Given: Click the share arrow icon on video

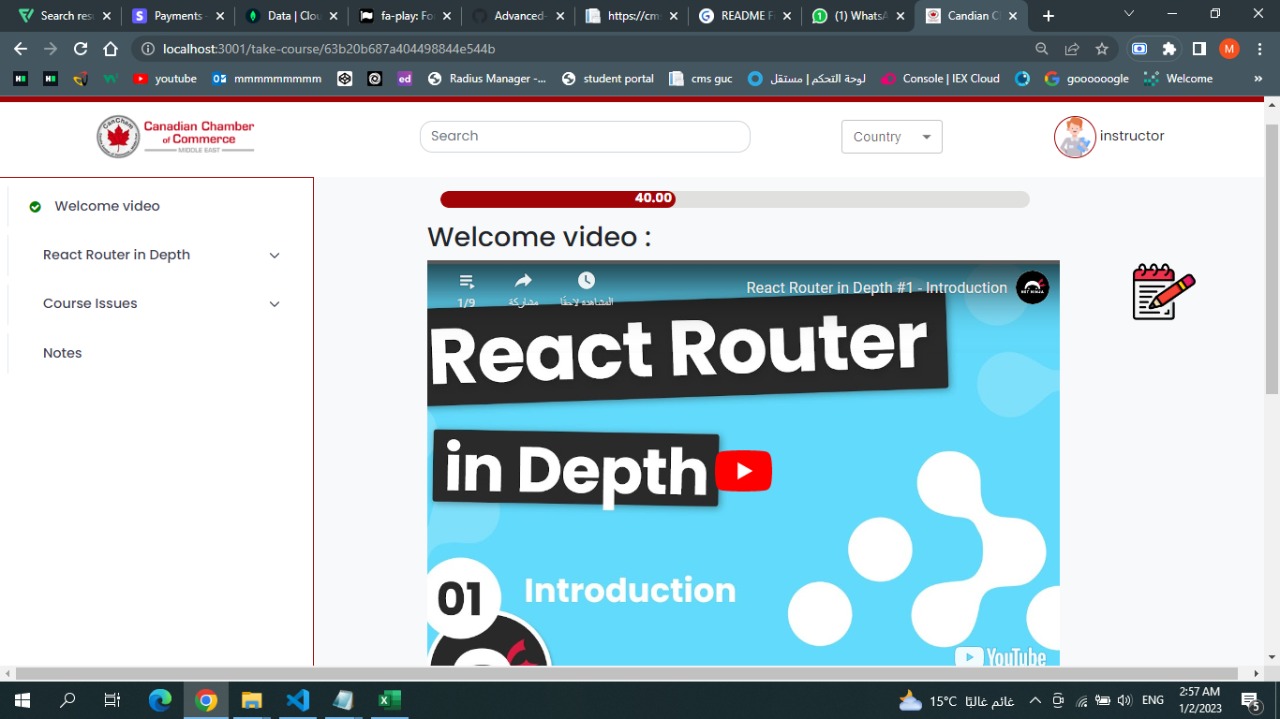Looking at the screenshot, I should 523,281.
